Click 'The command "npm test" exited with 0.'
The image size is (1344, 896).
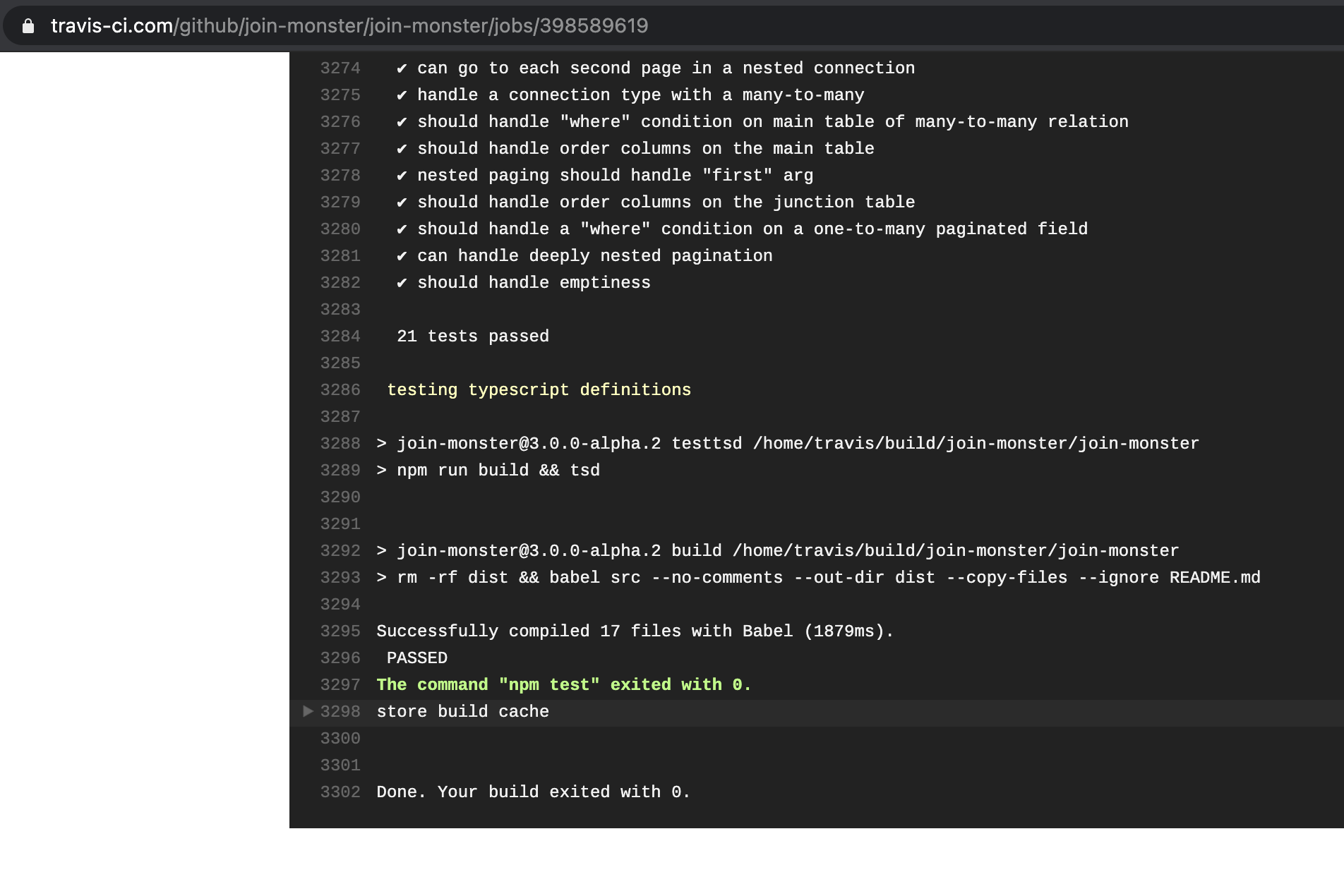(x=564, y=685)
